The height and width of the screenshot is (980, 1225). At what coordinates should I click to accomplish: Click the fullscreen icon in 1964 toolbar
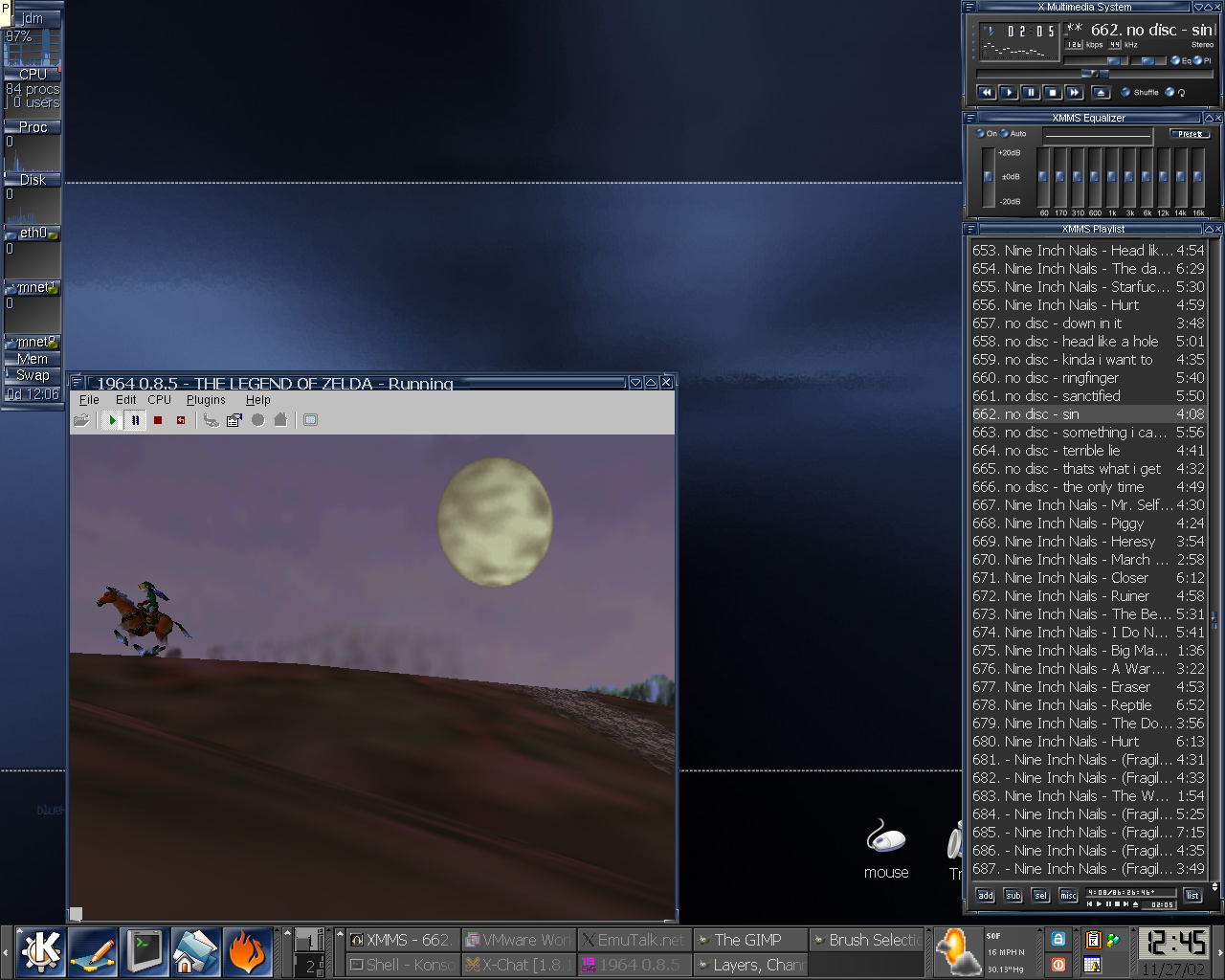click(x=310, y=420)
